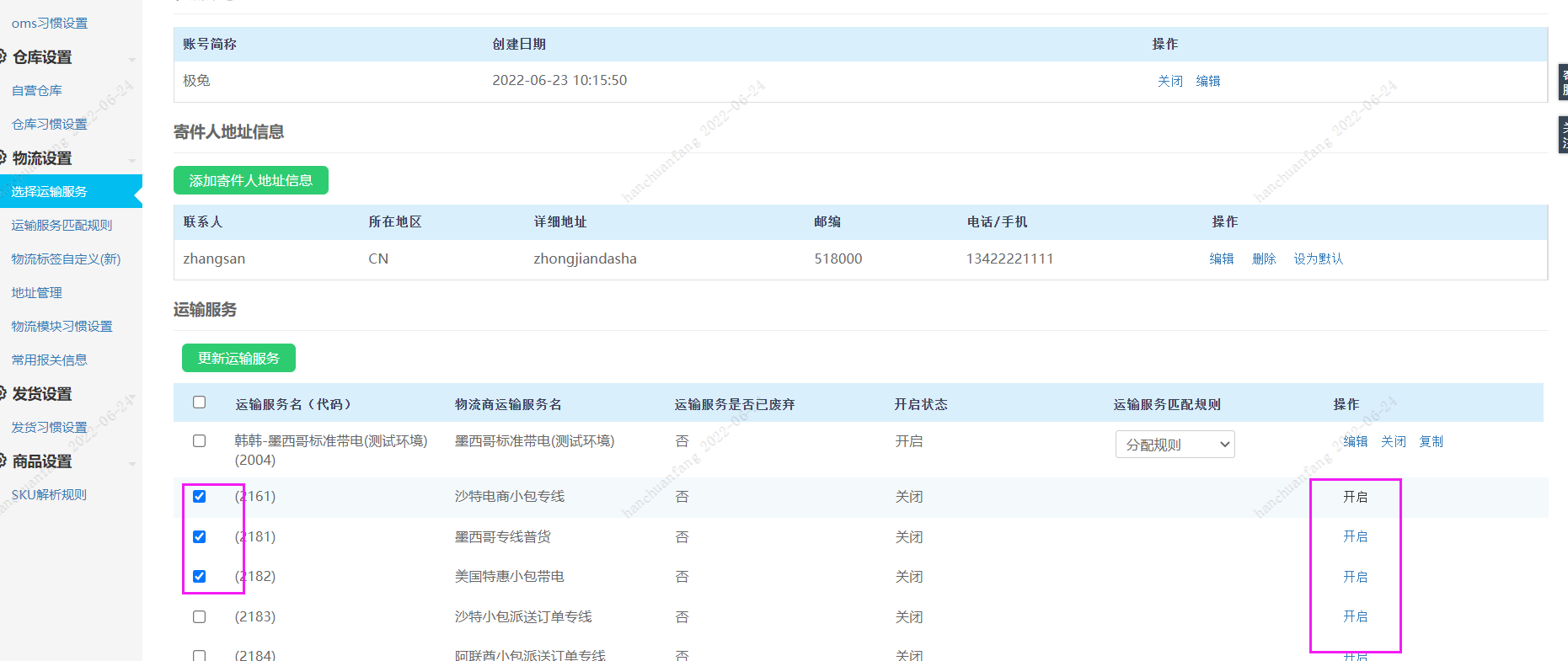Click 添加寄件人地址信息 button
Image resolution: width=1568 pixels, height=661 pixels.
(x=251, y=180)
